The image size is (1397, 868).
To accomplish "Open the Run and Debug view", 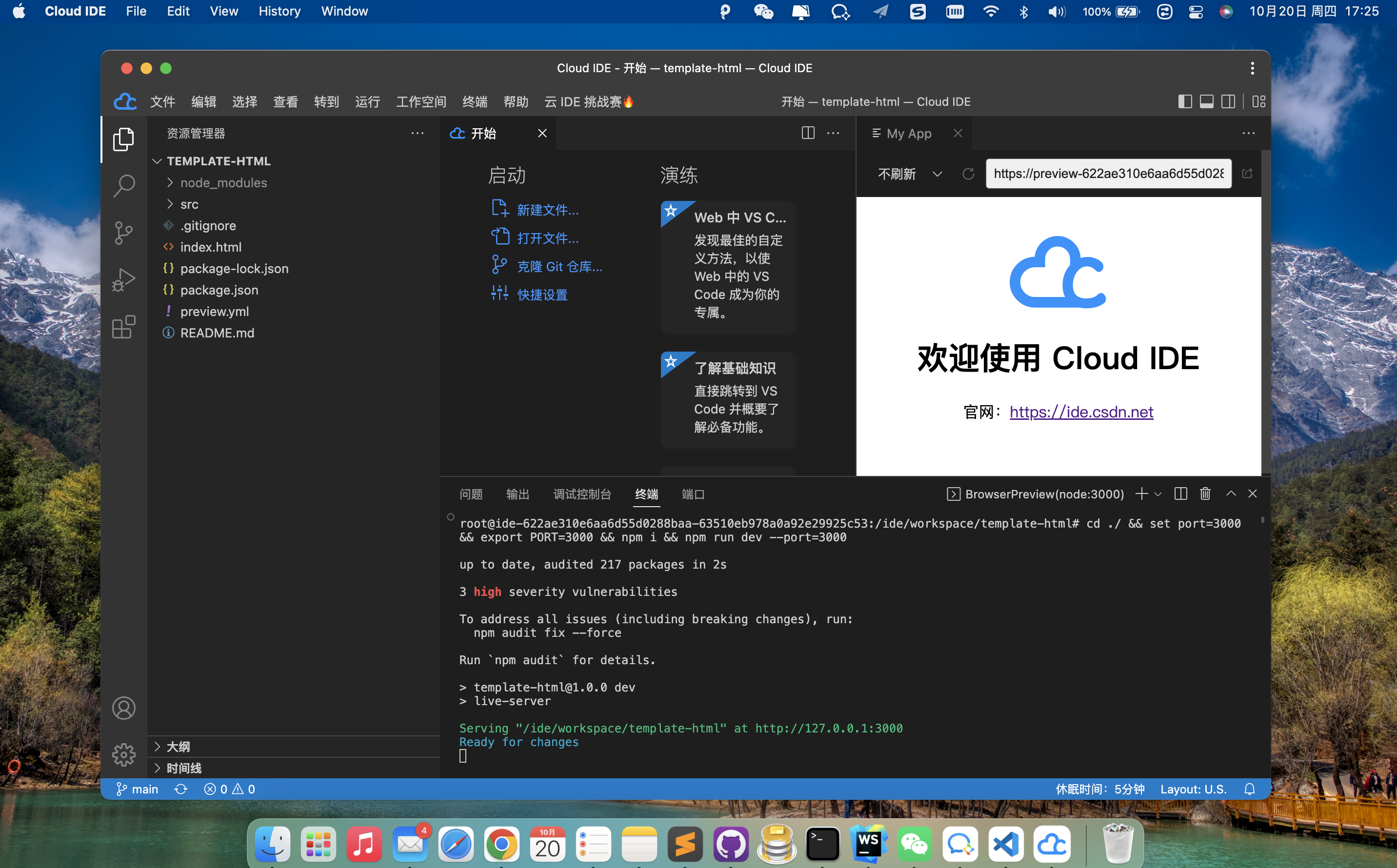I will point(123,280).
